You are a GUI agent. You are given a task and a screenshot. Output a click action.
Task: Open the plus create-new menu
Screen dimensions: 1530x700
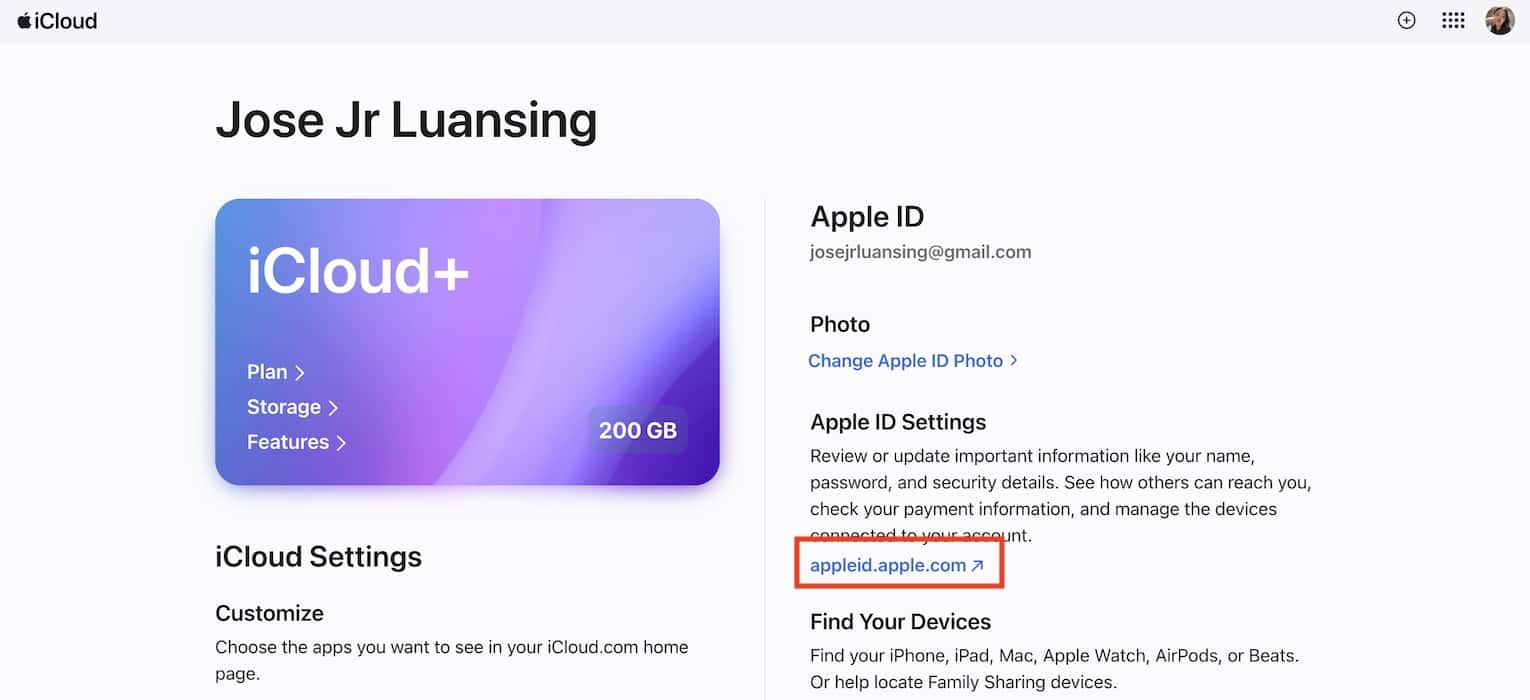(x=1406, y=20)
